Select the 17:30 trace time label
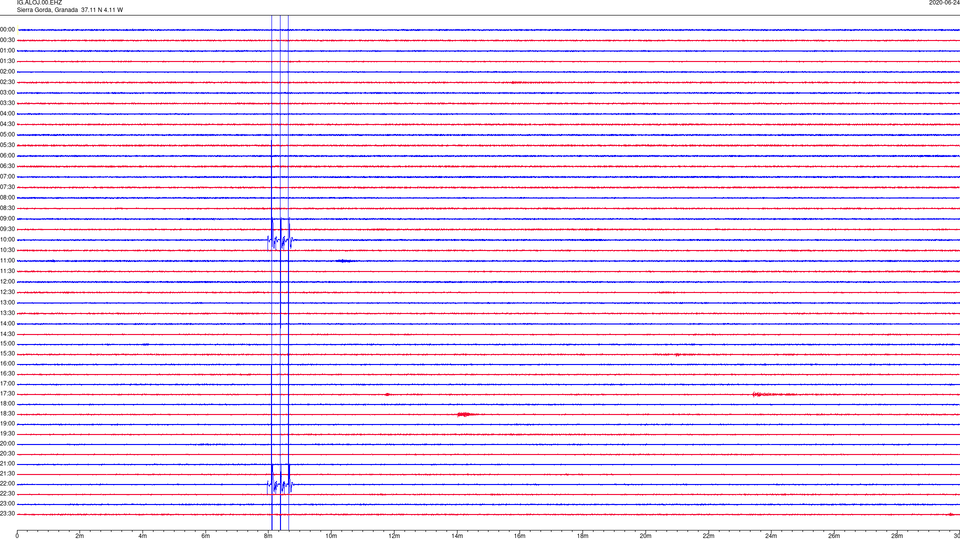 [x=8, y=394]
